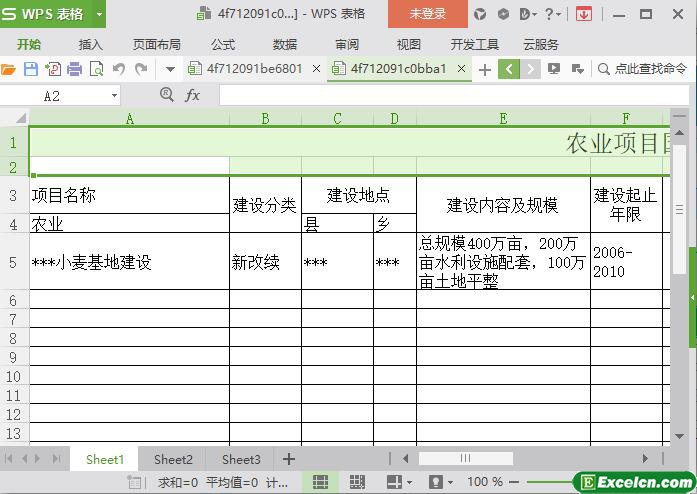697x494 pixels.
Task: Open the WPS 表格 application menu dropdown
Action: (100, 14)
